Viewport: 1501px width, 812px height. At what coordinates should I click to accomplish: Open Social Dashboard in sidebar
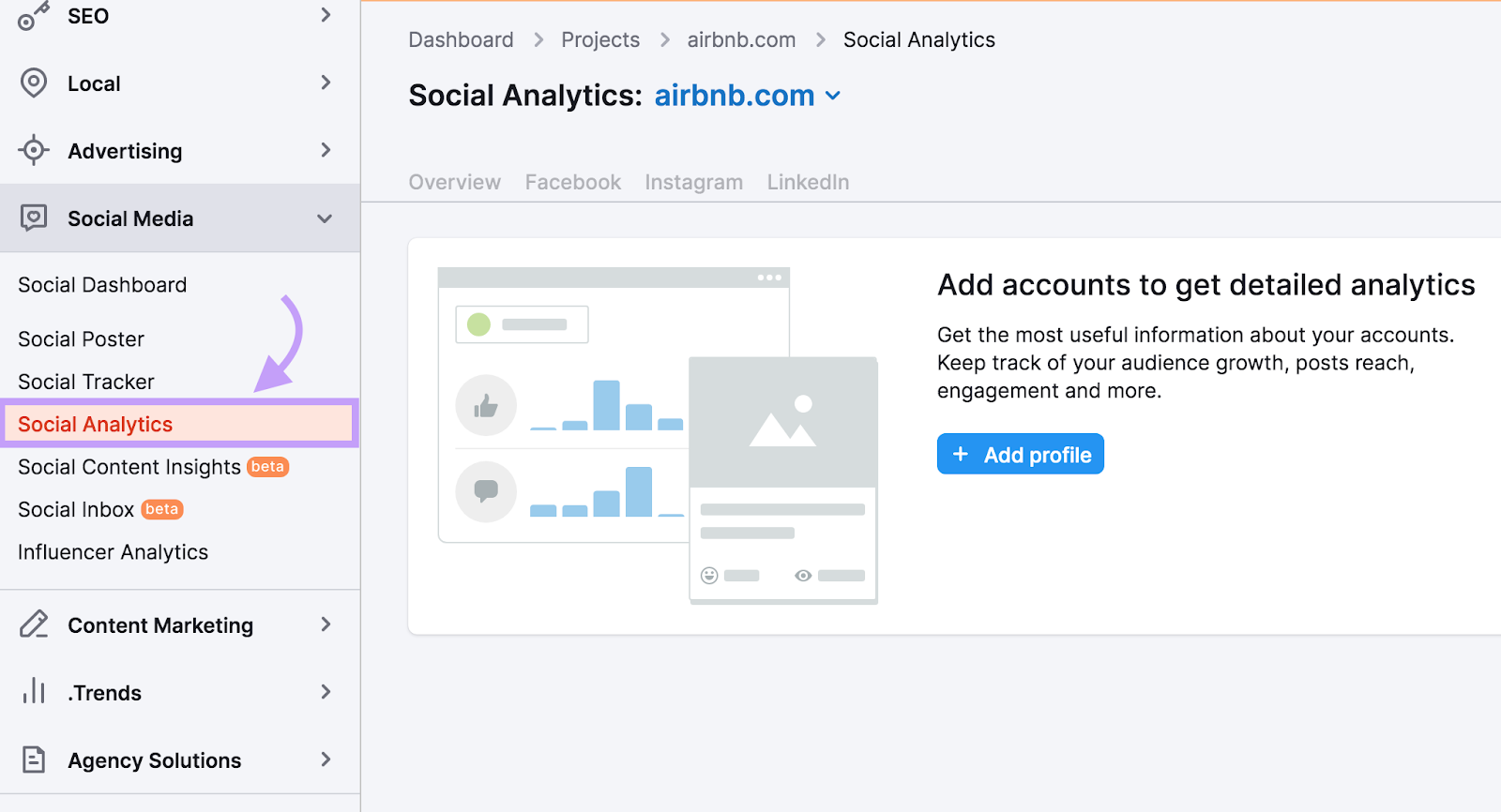click(x=102, y=285)
